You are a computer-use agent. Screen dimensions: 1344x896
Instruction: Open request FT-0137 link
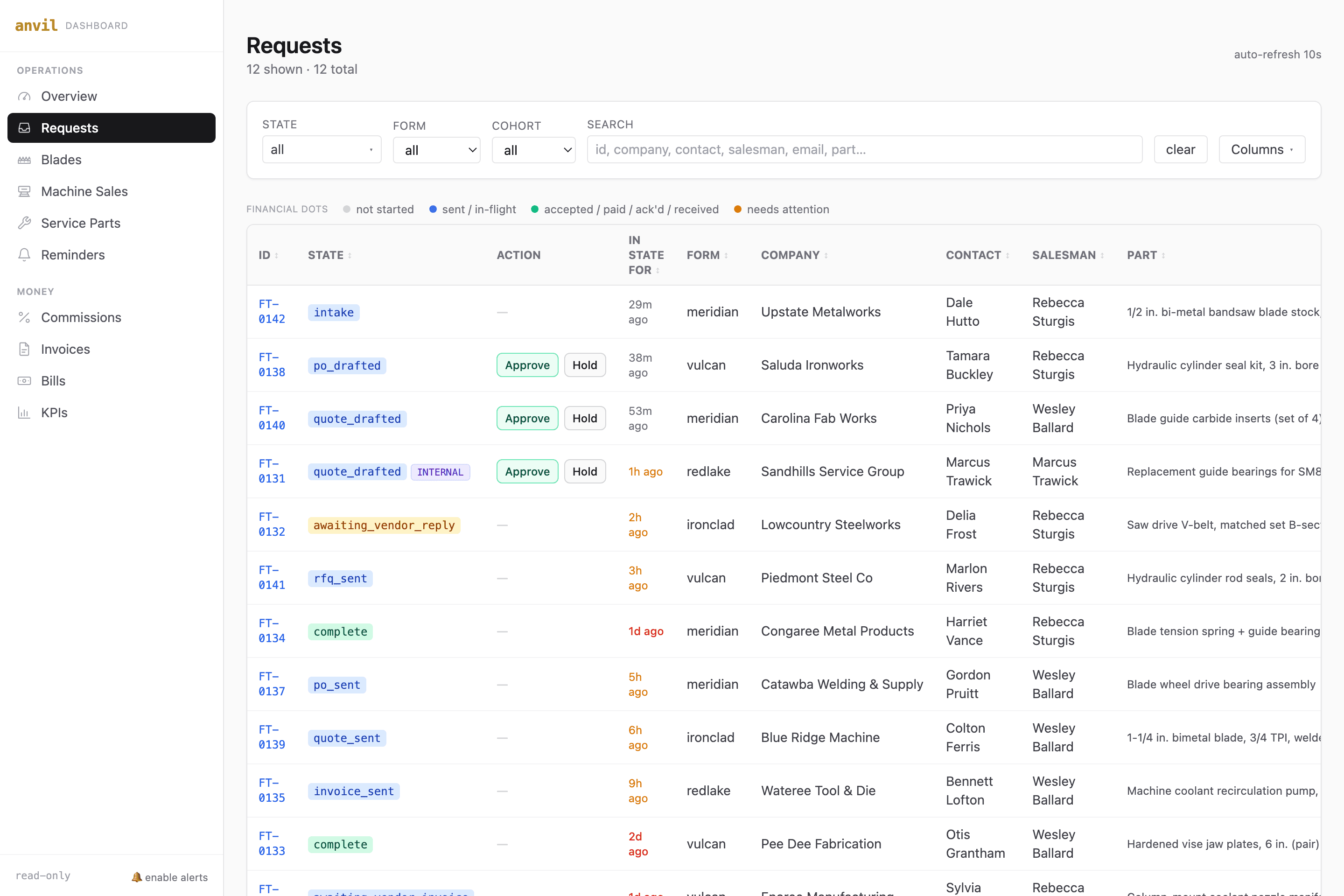(x=272, y=684)
